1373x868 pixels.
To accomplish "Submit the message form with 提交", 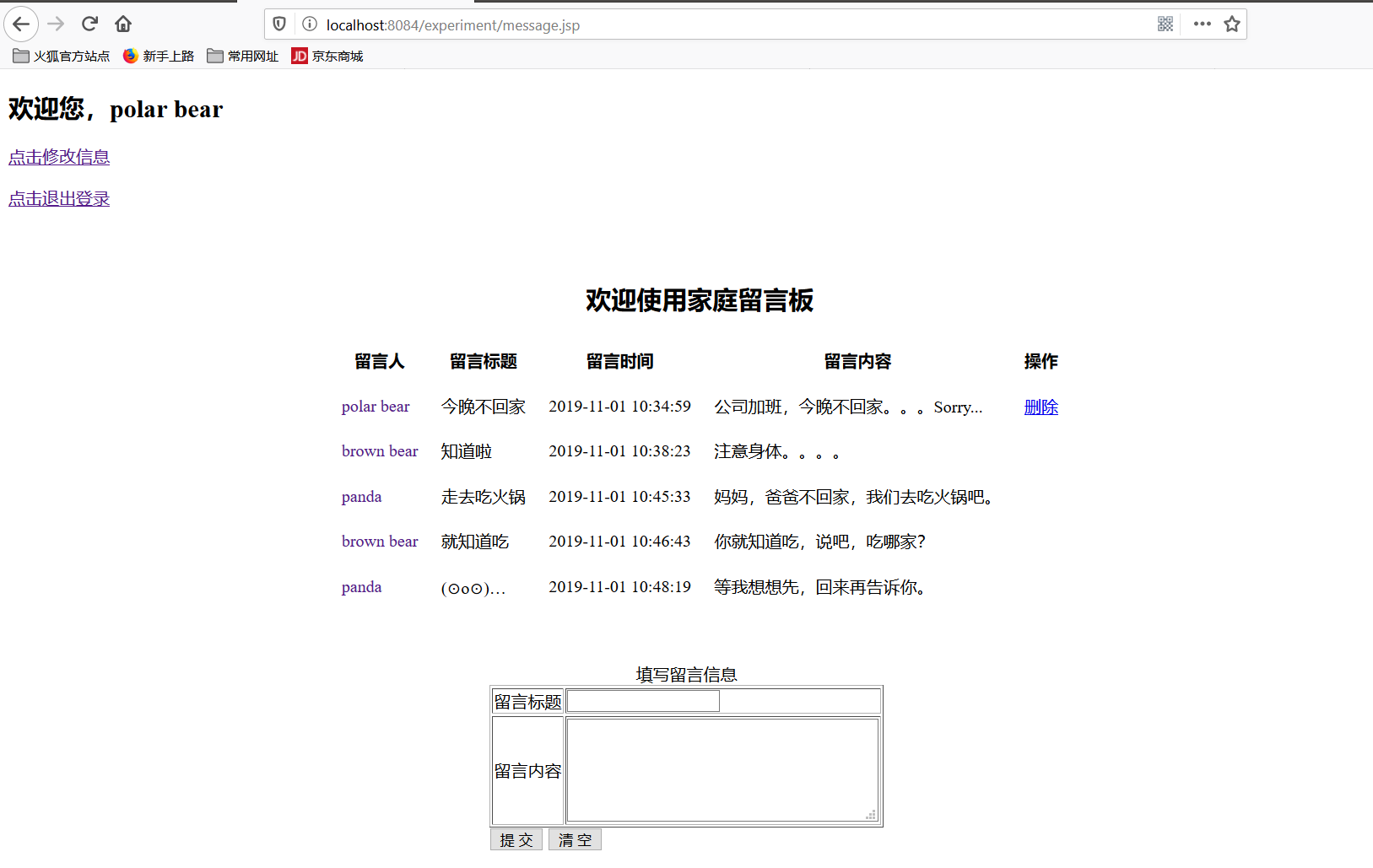I will pos(516,839).
